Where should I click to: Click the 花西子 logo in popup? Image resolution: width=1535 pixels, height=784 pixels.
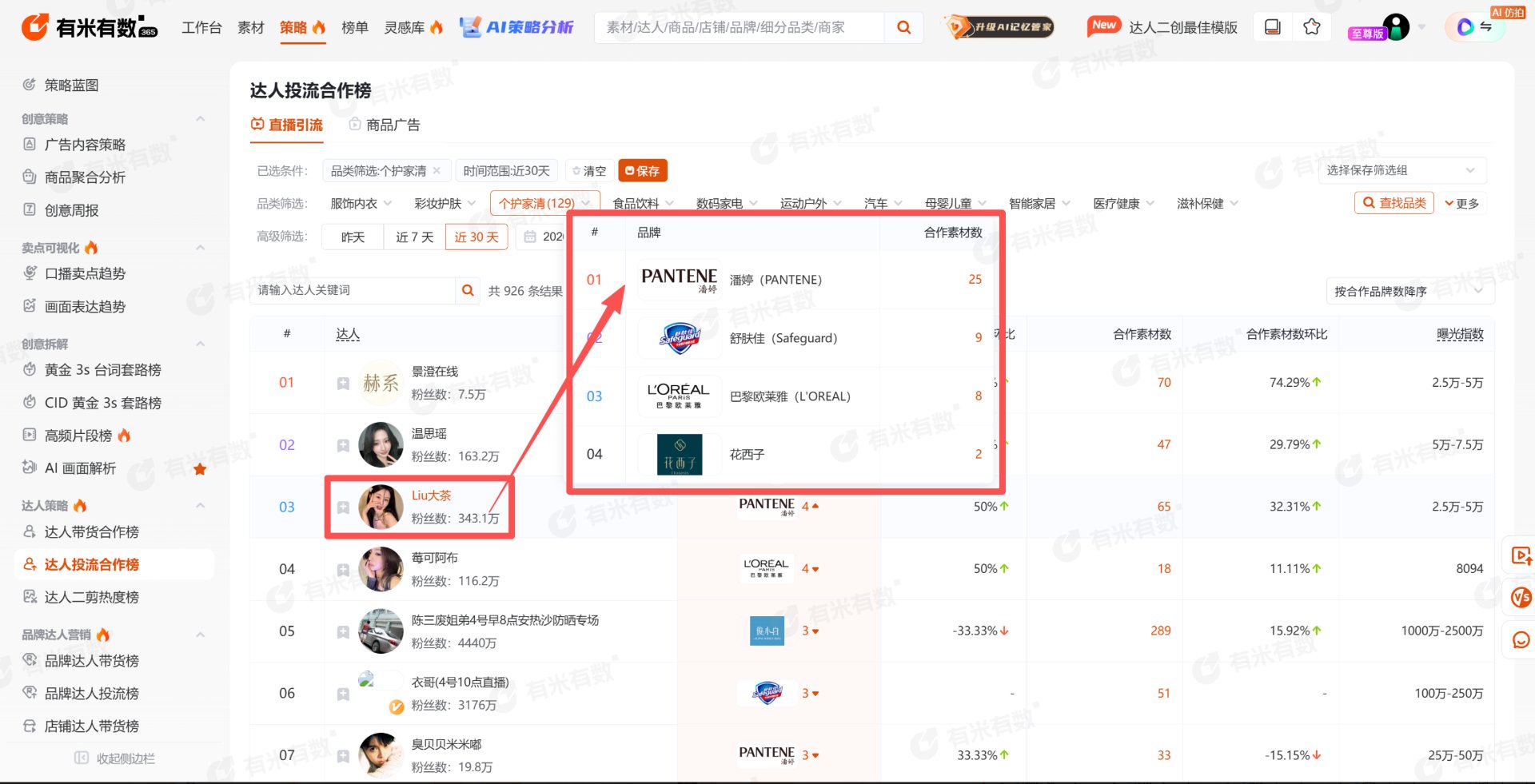pyautogui.click(x=680, y=454)
